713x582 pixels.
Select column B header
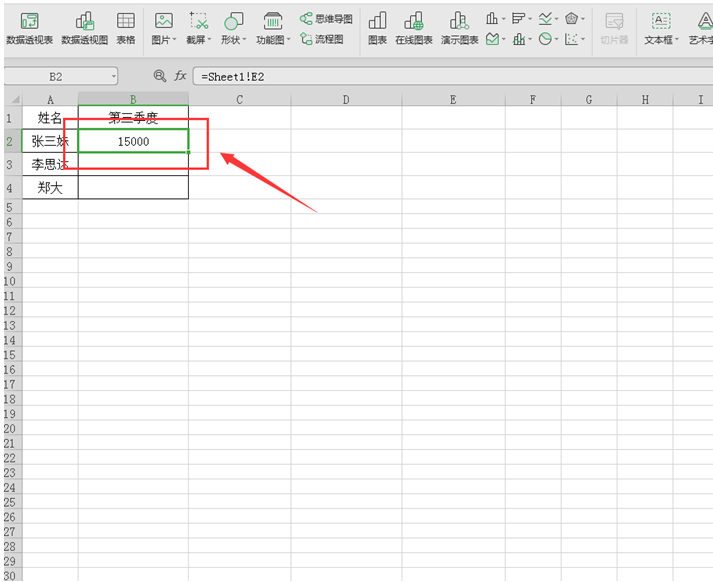click(133, 99)
